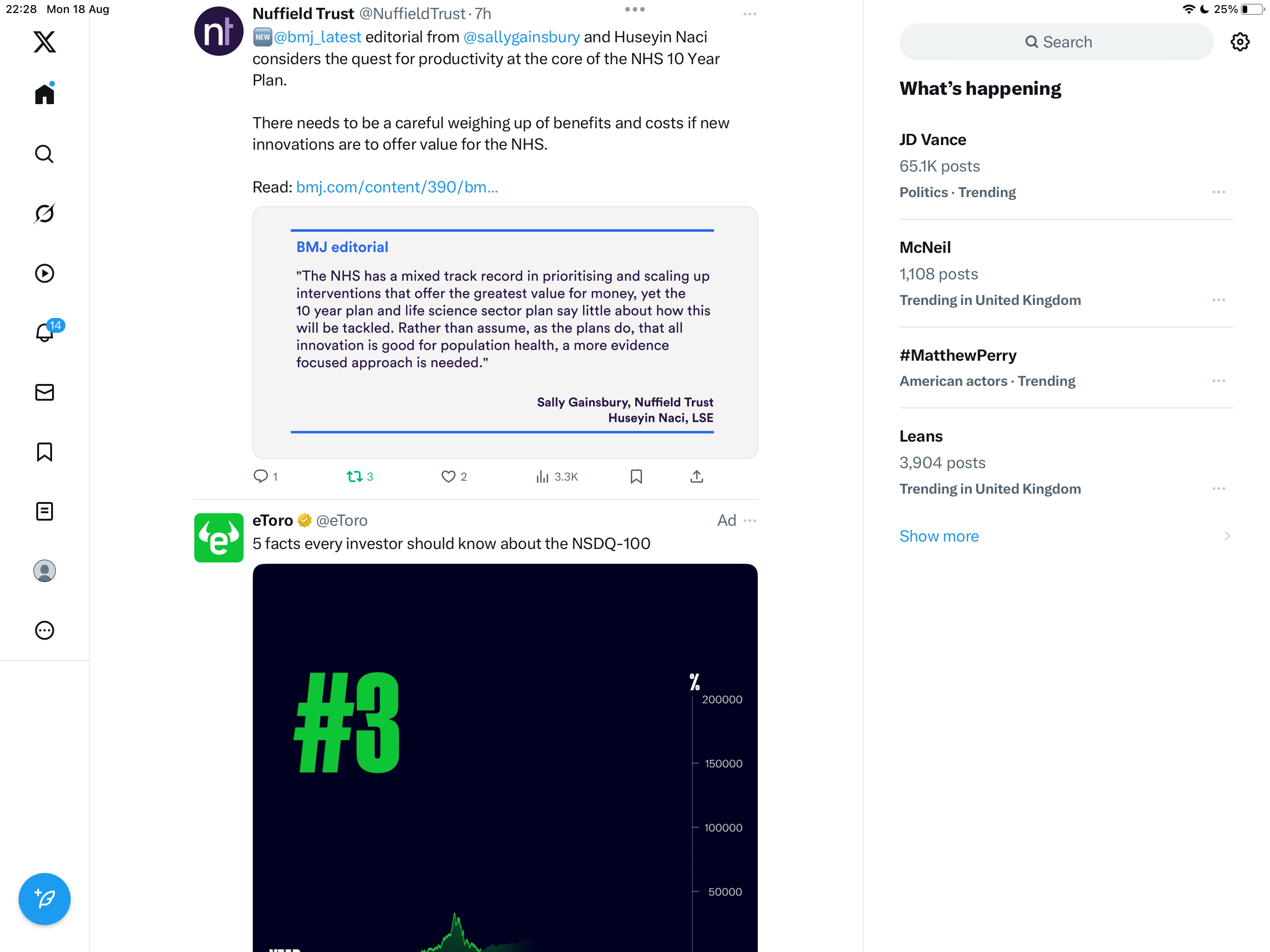Bookmark the Nuffield Trust post
Screen dimensions: 1270x952
[x=636, y=476]
